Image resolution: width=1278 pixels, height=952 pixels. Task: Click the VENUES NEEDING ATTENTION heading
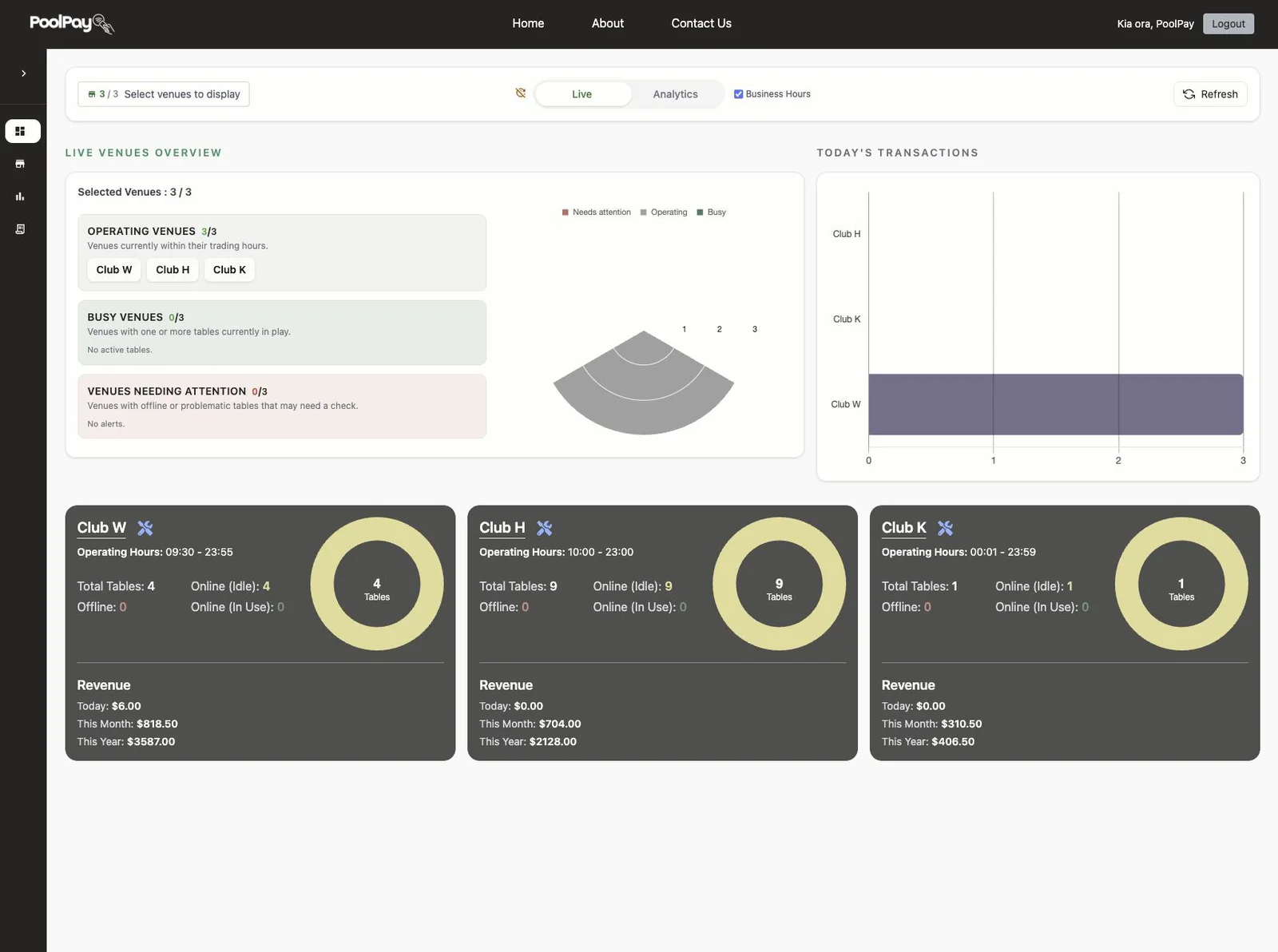pos(167,391)
